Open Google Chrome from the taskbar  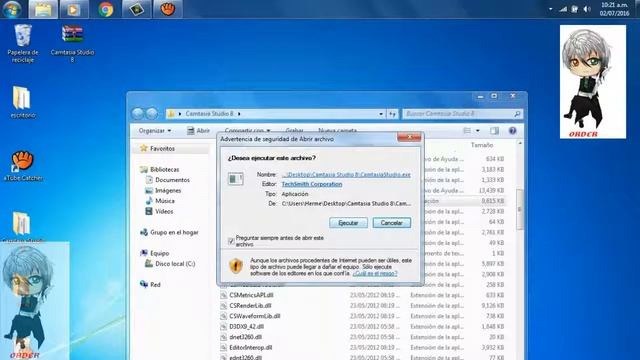[x=105, y=9]
